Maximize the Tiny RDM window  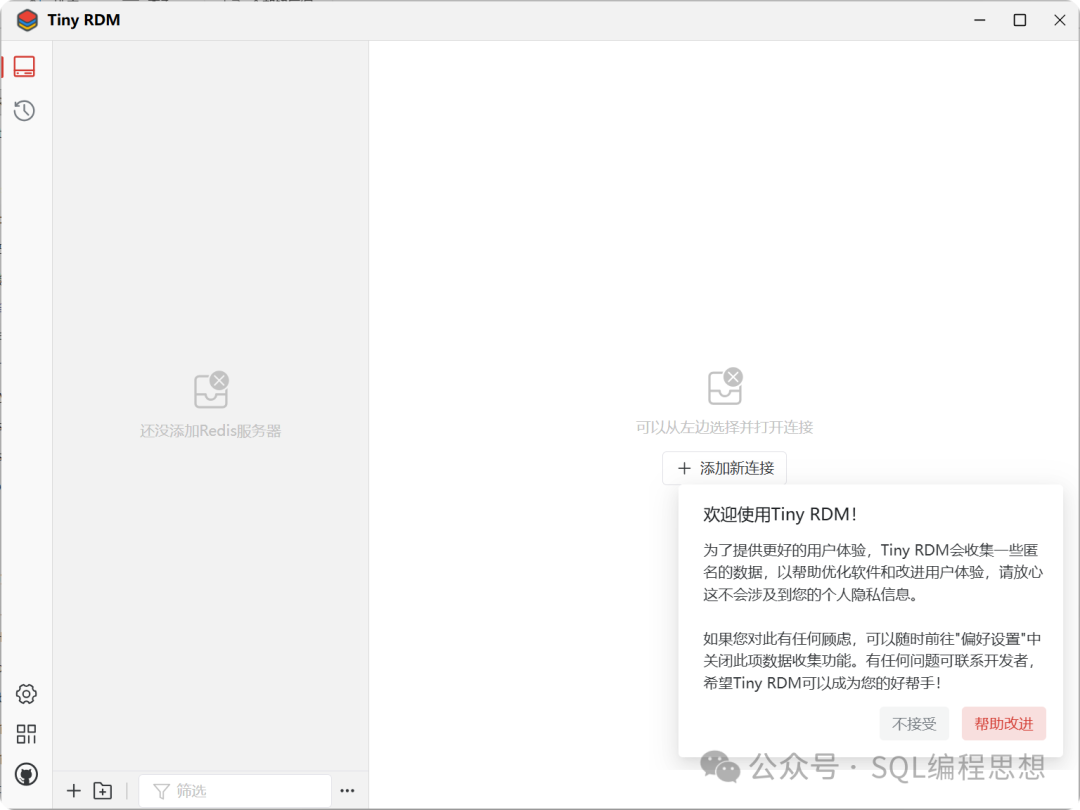pyautogui.click(x=1020, y=20)
